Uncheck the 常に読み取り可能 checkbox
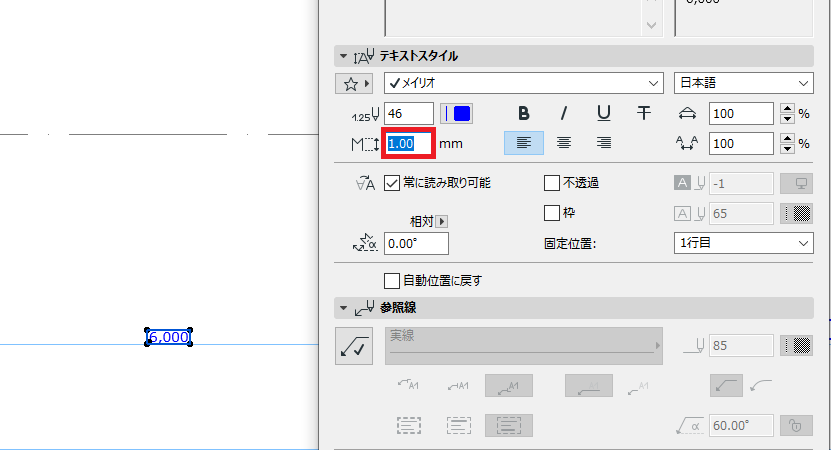 tap(392, 183)
